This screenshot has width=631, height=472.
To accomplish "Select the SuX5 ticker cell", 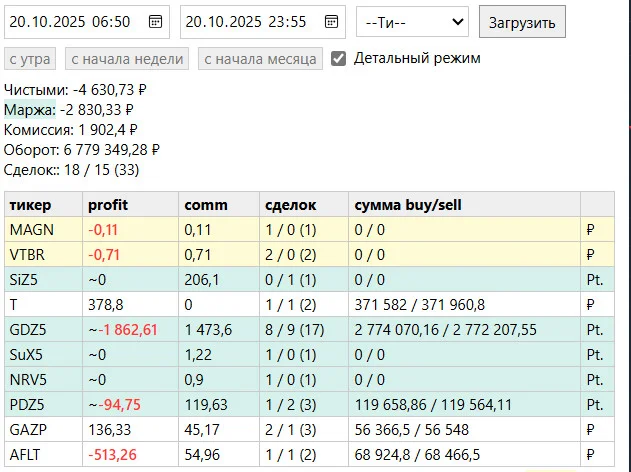I will coord(43,355).
